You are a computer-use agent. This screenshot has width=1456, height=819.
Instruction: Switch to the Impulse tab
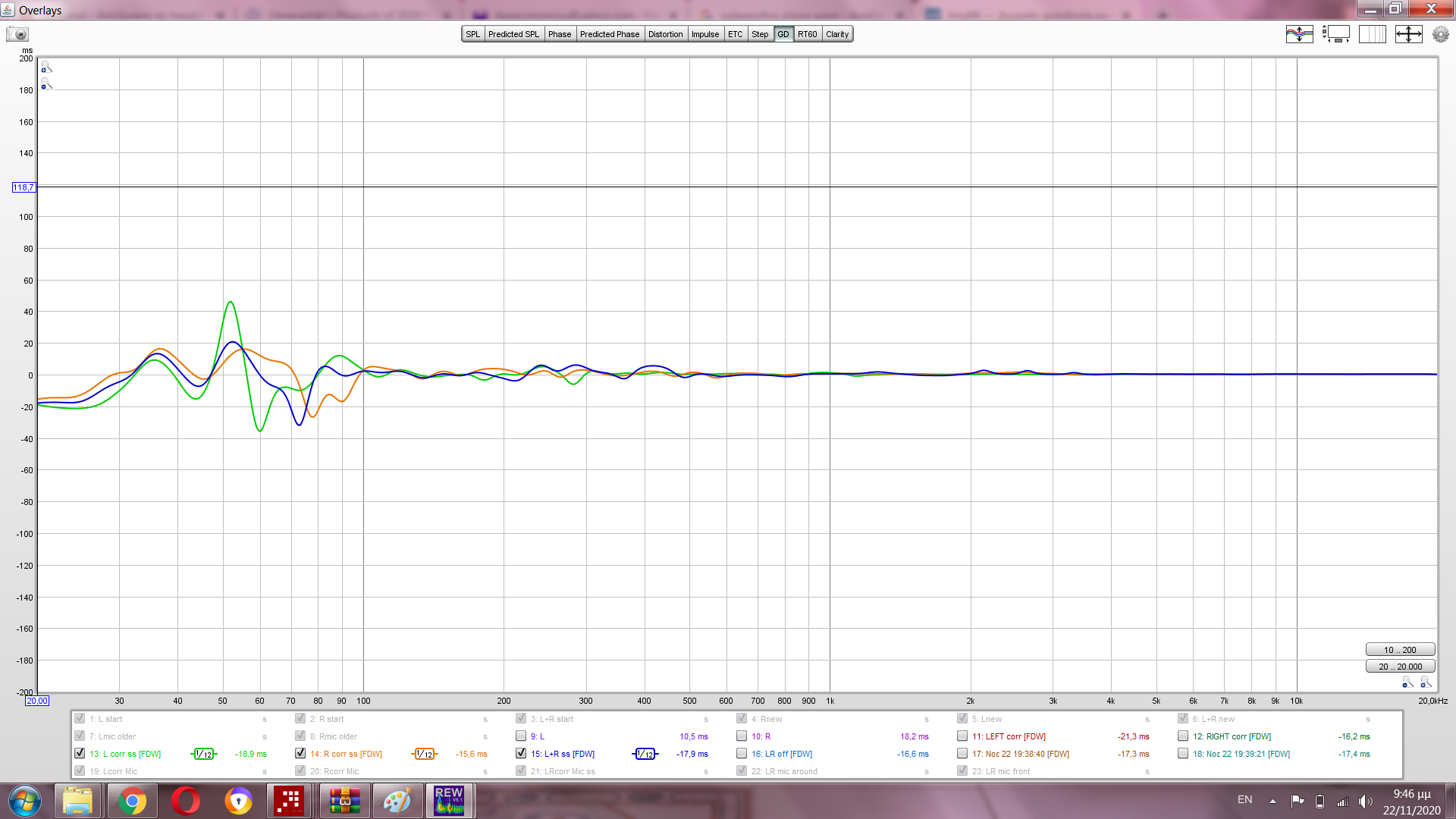pos(704,34)
